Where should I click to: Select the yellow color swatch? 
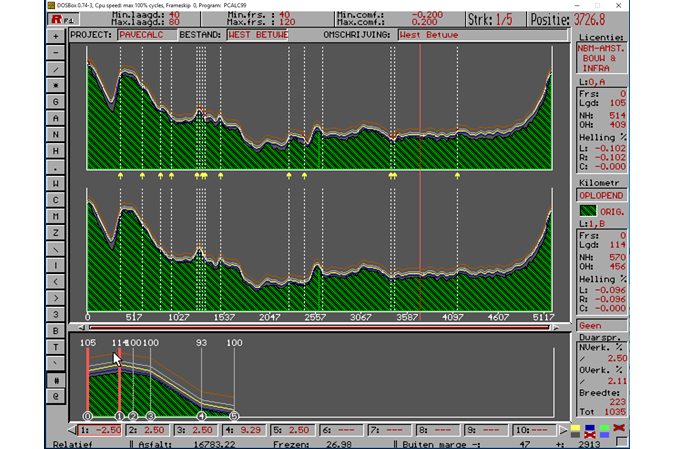[x=575, y=428]
